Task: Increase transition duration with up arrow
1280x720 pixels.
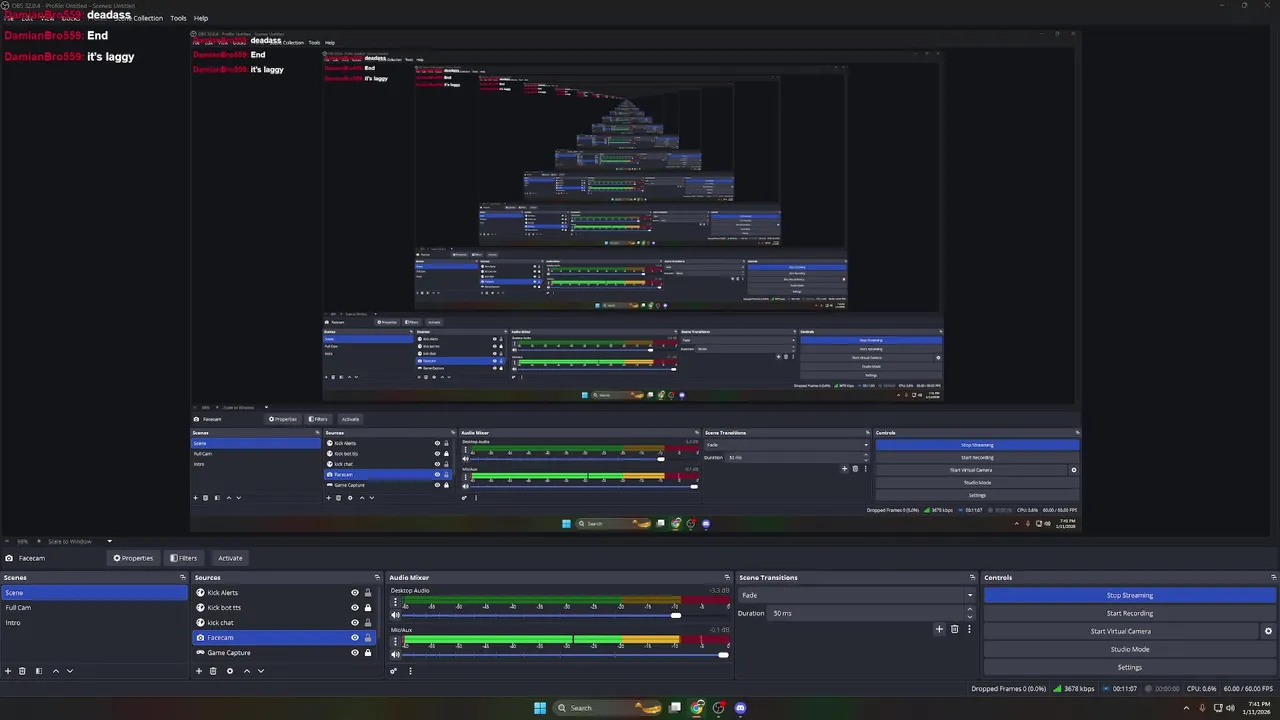Action: [x=969, y=610]
